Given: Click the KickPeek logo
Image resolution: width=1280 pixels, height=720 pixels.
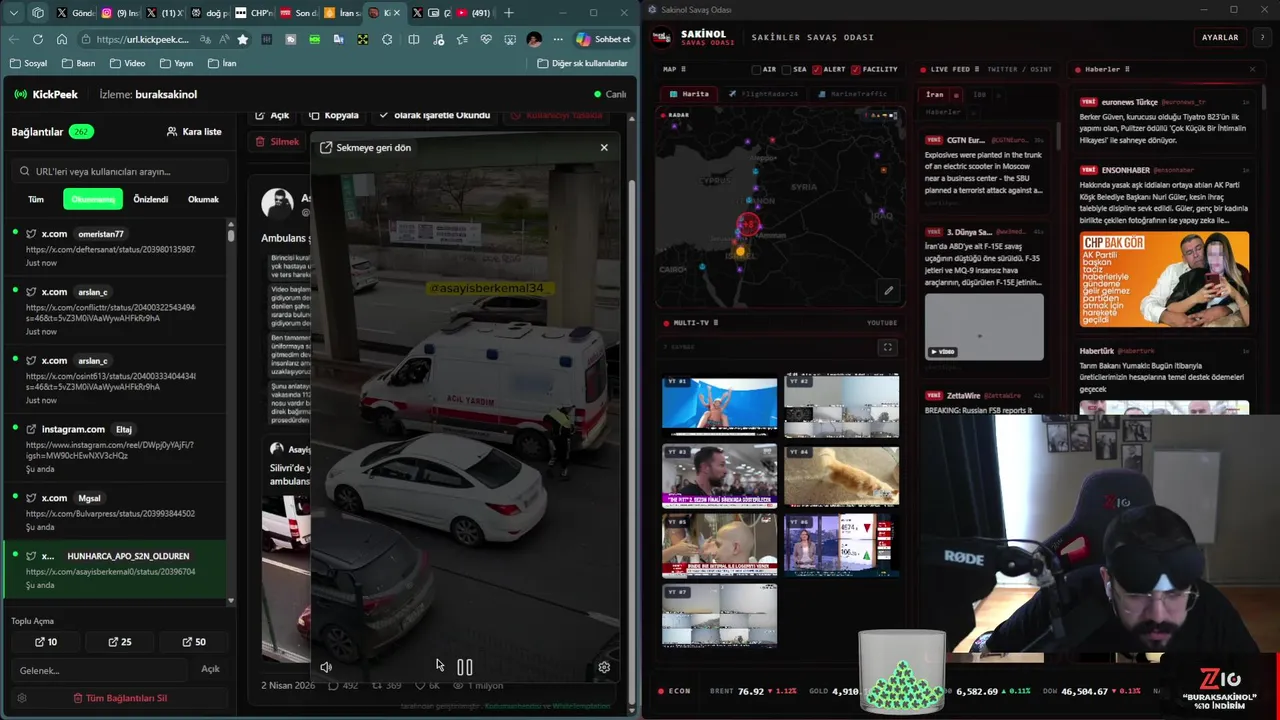Looking at the screenshot, I should [x=46, y=94].
